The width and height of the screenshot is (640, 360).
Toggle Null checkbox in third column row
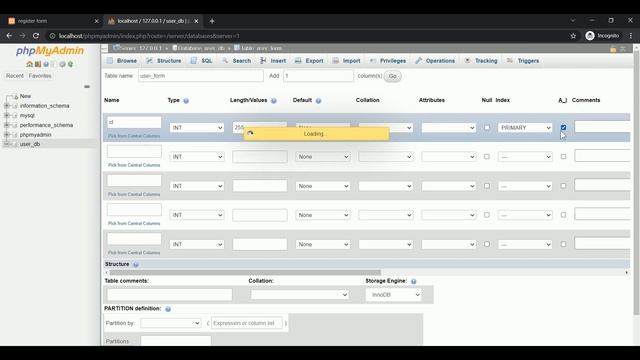[487, 186]
